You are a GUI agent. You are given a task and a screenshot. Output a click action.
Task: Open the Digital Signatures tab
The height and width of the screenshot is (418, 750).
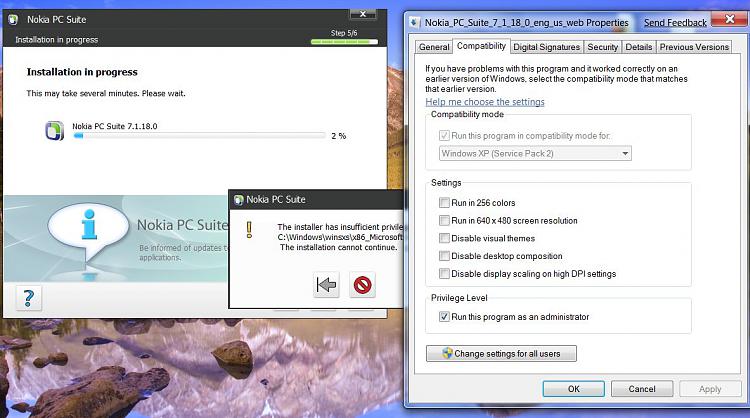(546, 47)
